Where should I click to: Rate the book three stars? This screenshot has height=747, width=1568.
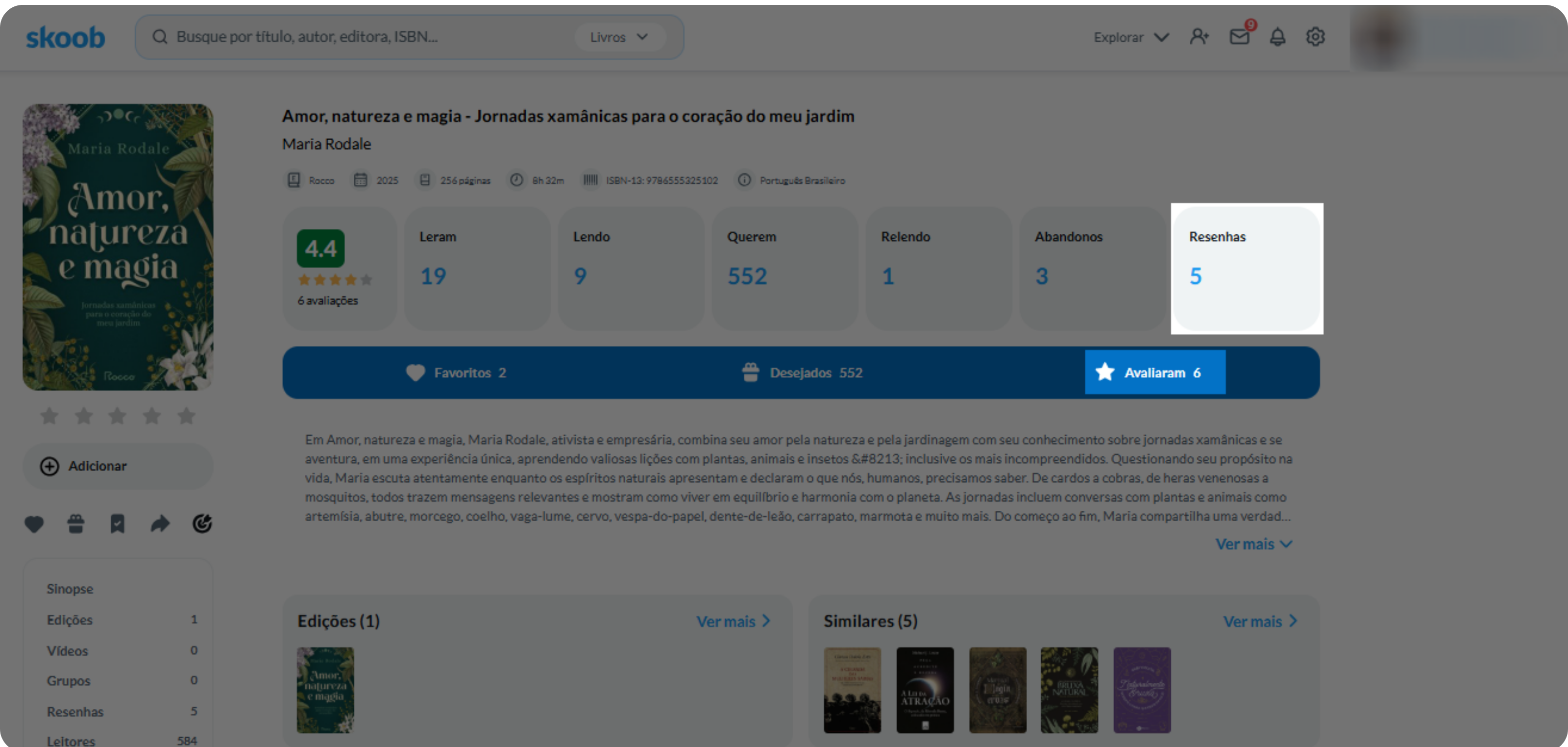(118, 416)
